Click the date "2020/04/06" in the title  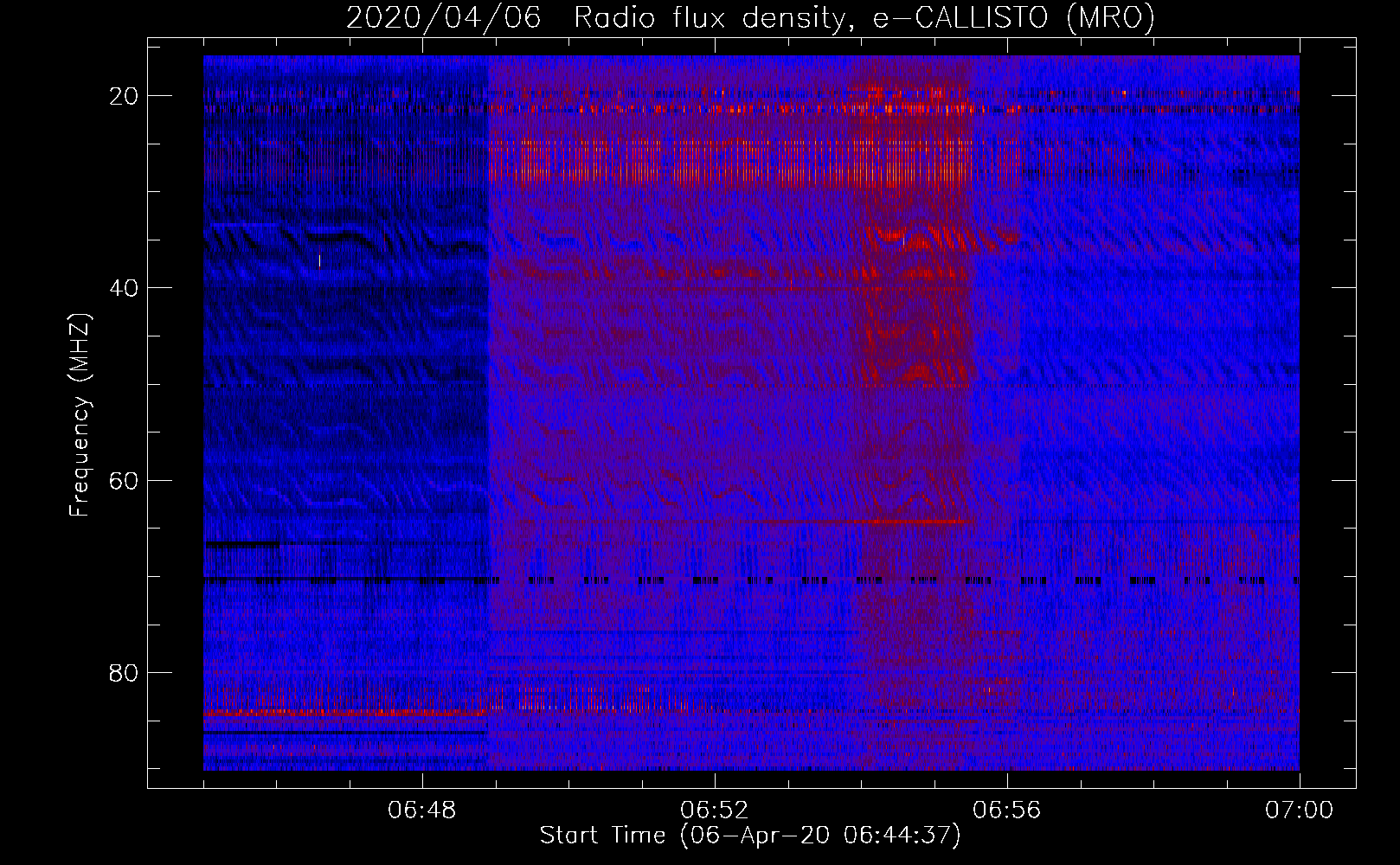click(x=444, y=17)
